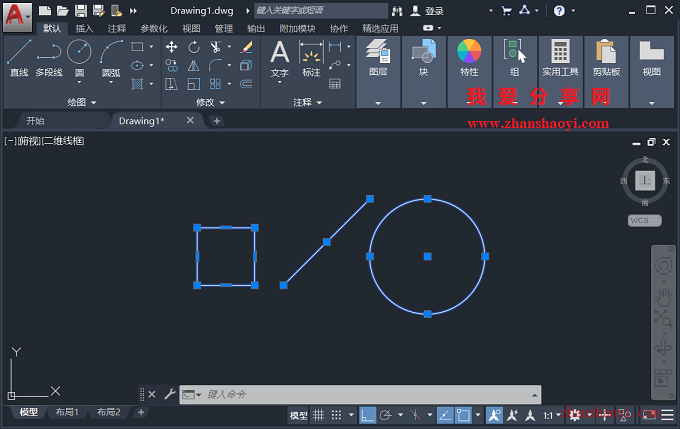Expand the Layers (图层) panel dropdown

[378, 103]
